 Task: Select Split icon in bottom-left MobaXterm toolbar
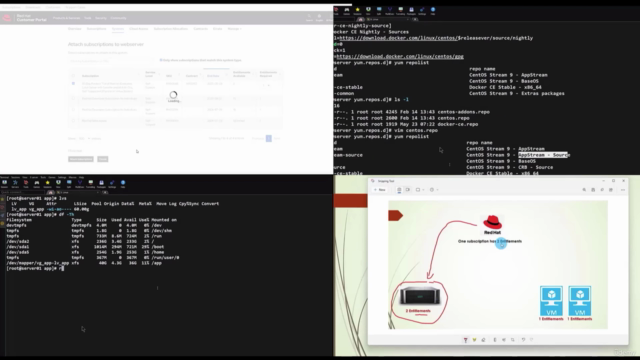[x=69, y=184]
